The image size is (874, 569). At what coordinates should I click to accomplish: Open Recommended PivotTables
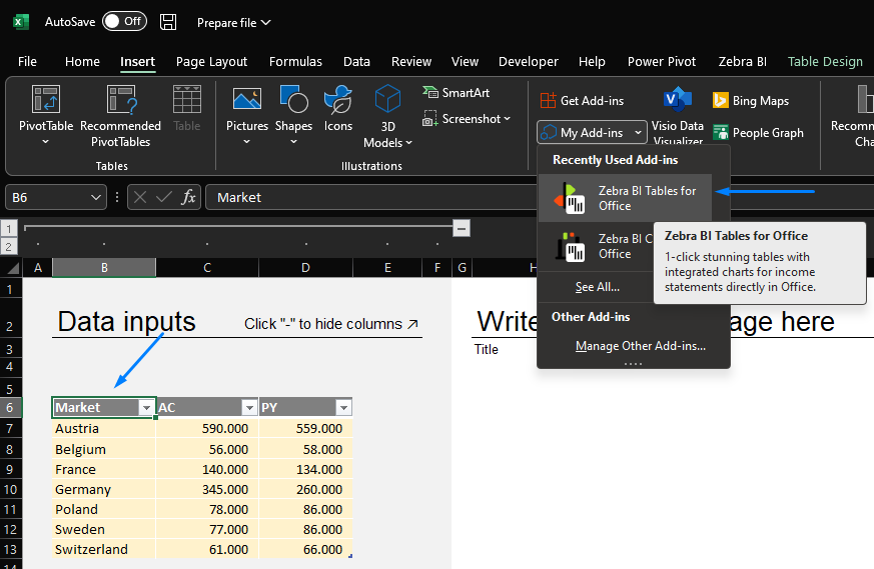[x=120, y=116]
